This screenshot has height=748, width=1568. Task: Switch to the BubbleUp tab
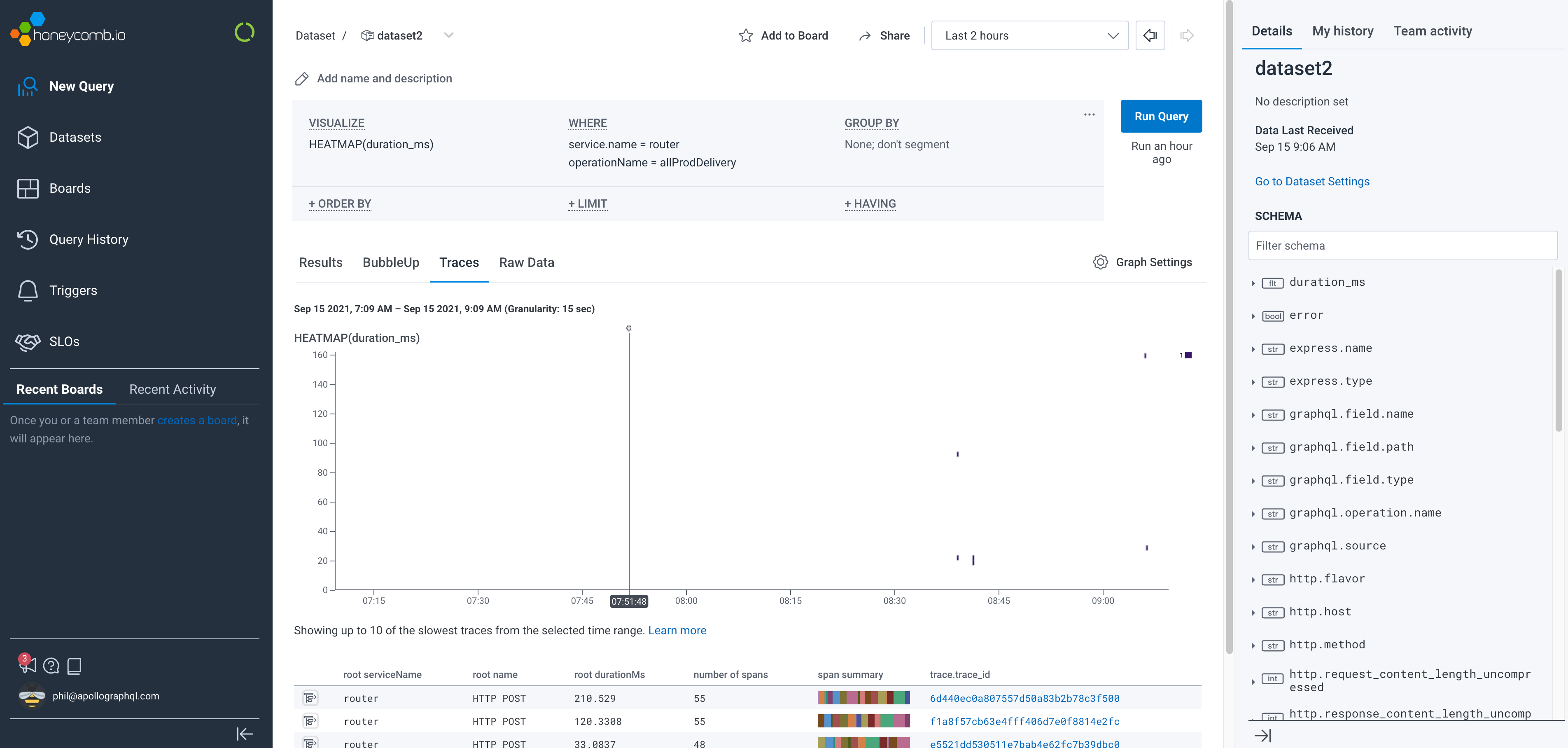click(x=391, y=262)
